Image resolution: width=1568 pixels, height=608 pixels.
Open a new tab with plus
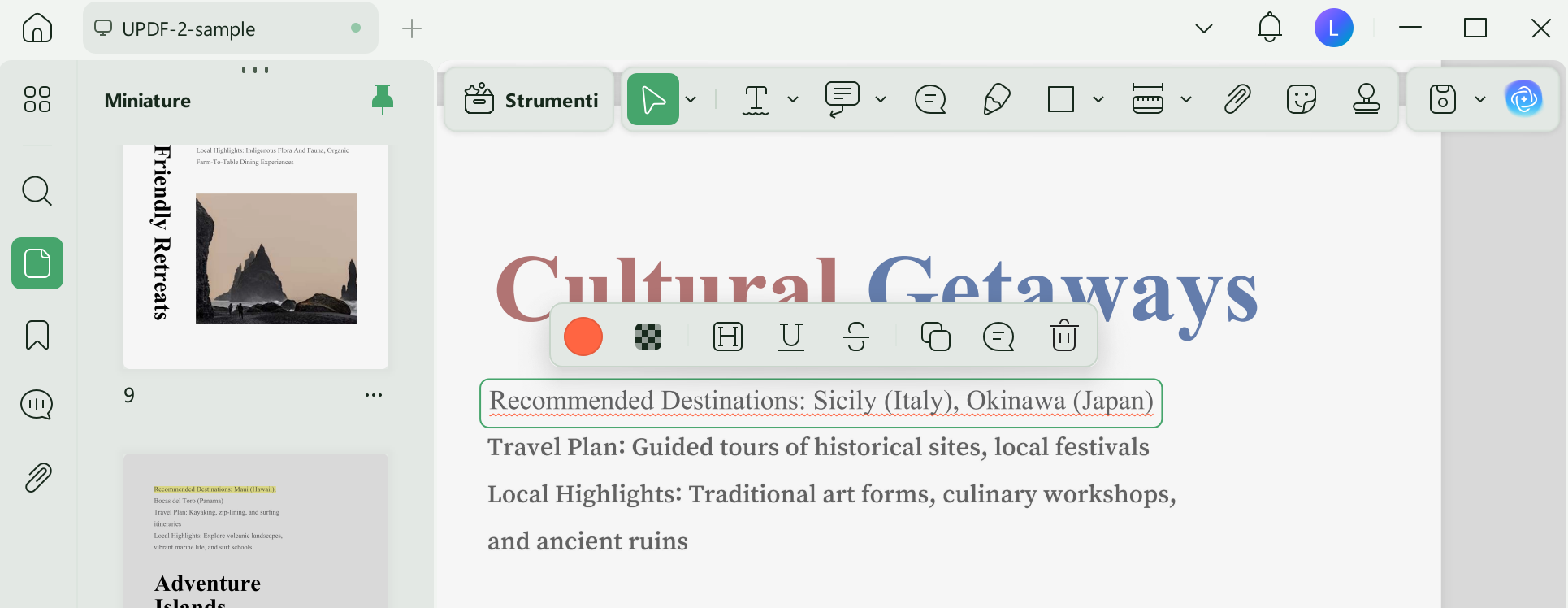412,28
